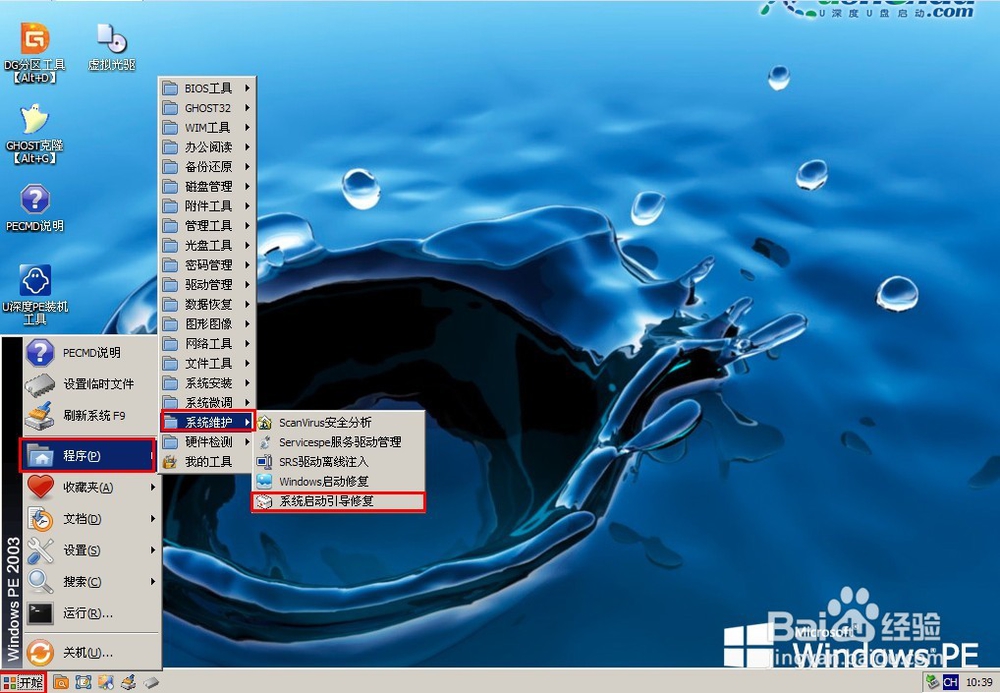Screen dimensions: 1000x693
Task: Open 程序(P) in start menu
Action: (x=87, y=455)
